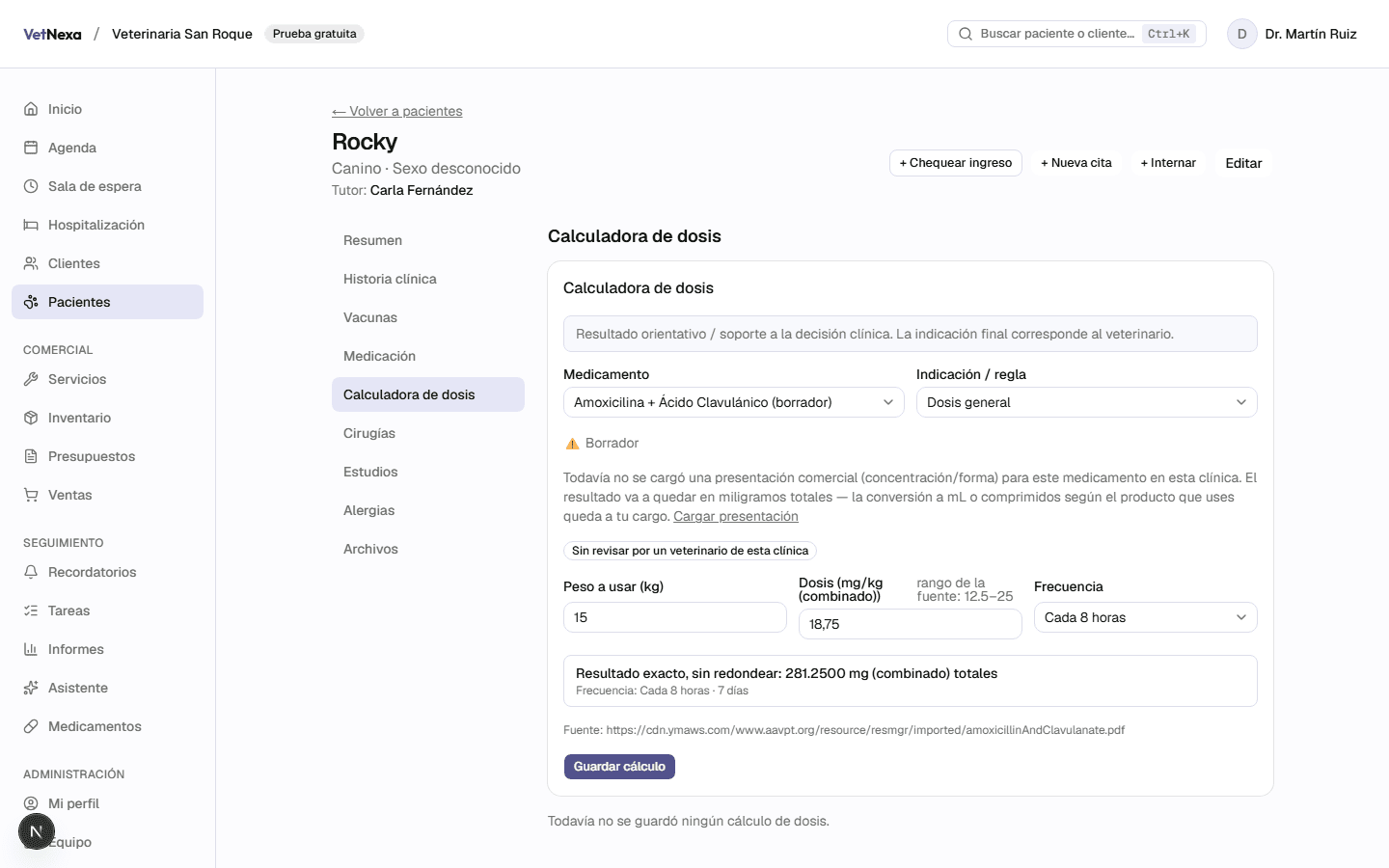Click the Editar button
Screen dimensions: 1389x868
pyautogui.click(x=1243, y=163)
